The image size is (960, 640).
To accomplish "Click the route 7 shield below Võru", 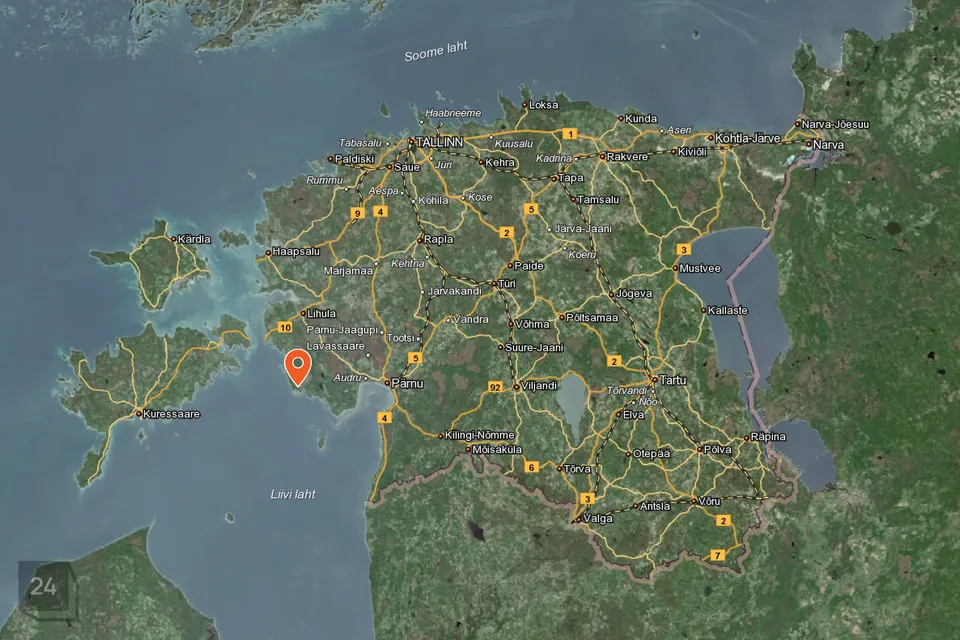I will [716, 555].
